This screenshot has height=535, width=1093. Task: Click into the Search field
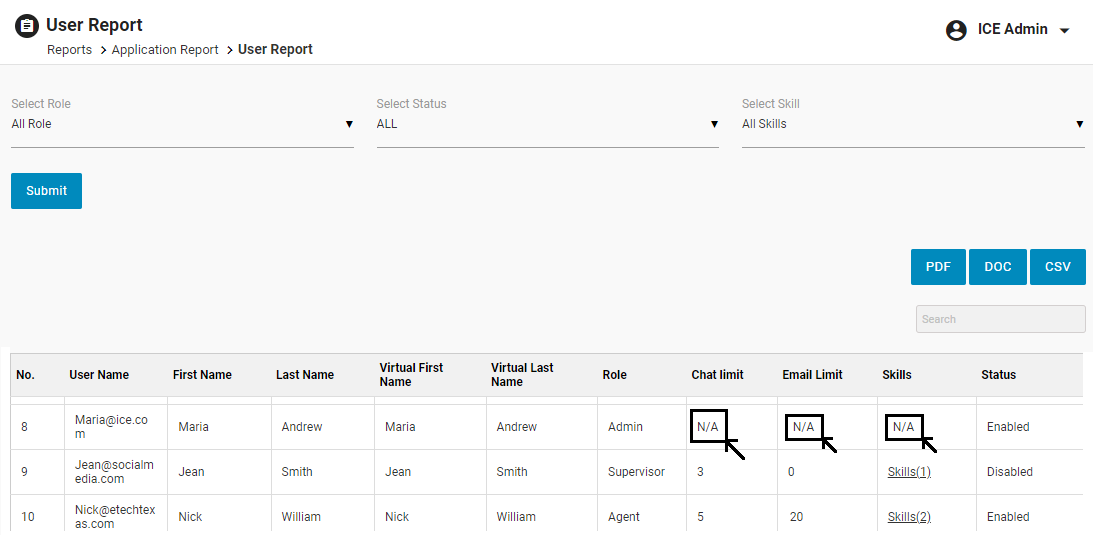pyautogui.click(x=1000, y=319)
